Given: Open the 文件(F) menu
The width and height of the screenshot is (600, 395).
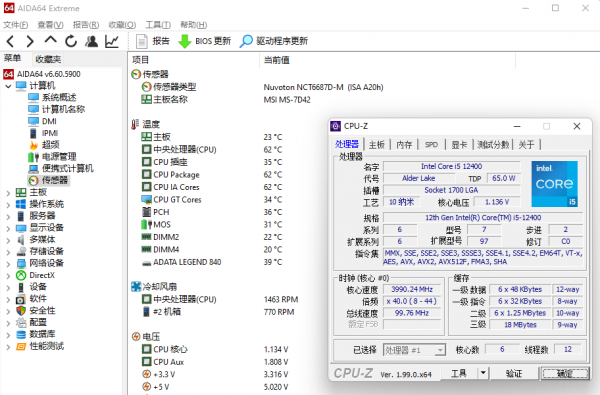Looking at the screenshot, I should click(16, 25).
